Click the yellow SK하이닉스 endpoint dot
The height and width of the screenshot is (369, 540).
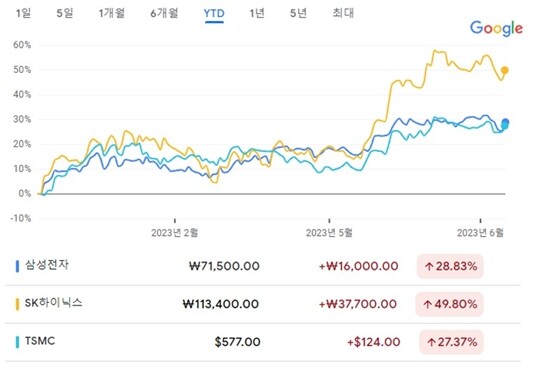click(505, 70)
